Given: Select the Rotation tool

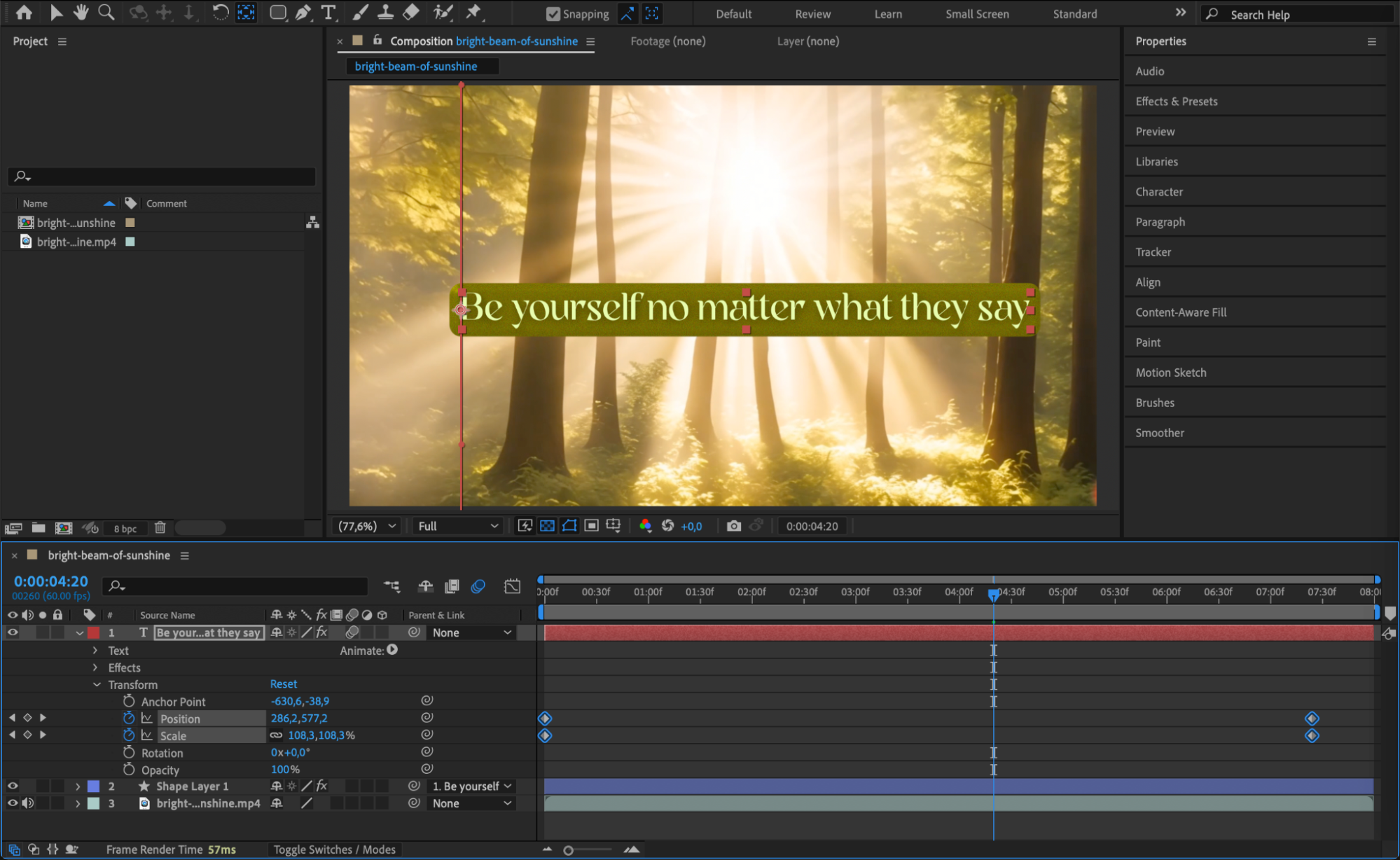Looking at the screenshot, I should [220, 13].
